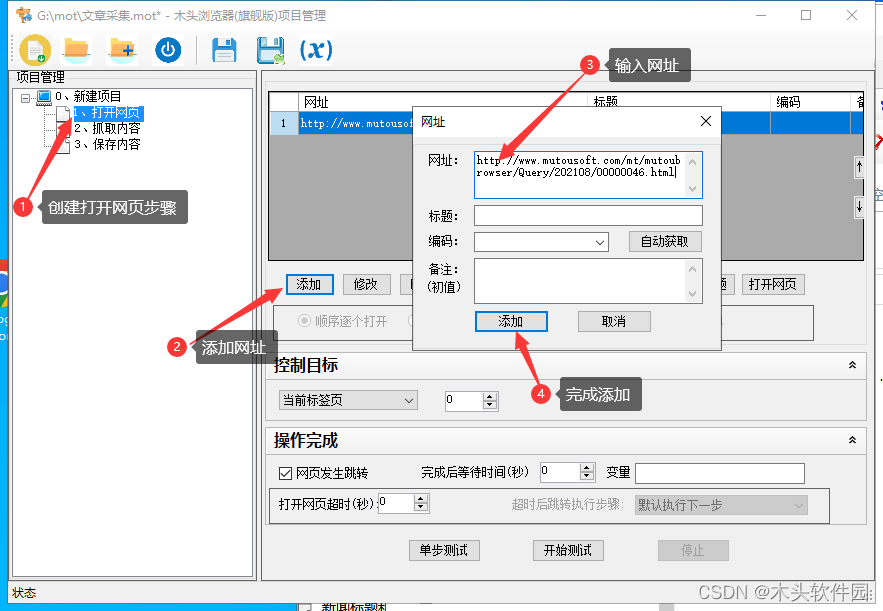Select row 1 in the URL table
The height and width of the screenshot is (611, 883).
click(283, 123)
